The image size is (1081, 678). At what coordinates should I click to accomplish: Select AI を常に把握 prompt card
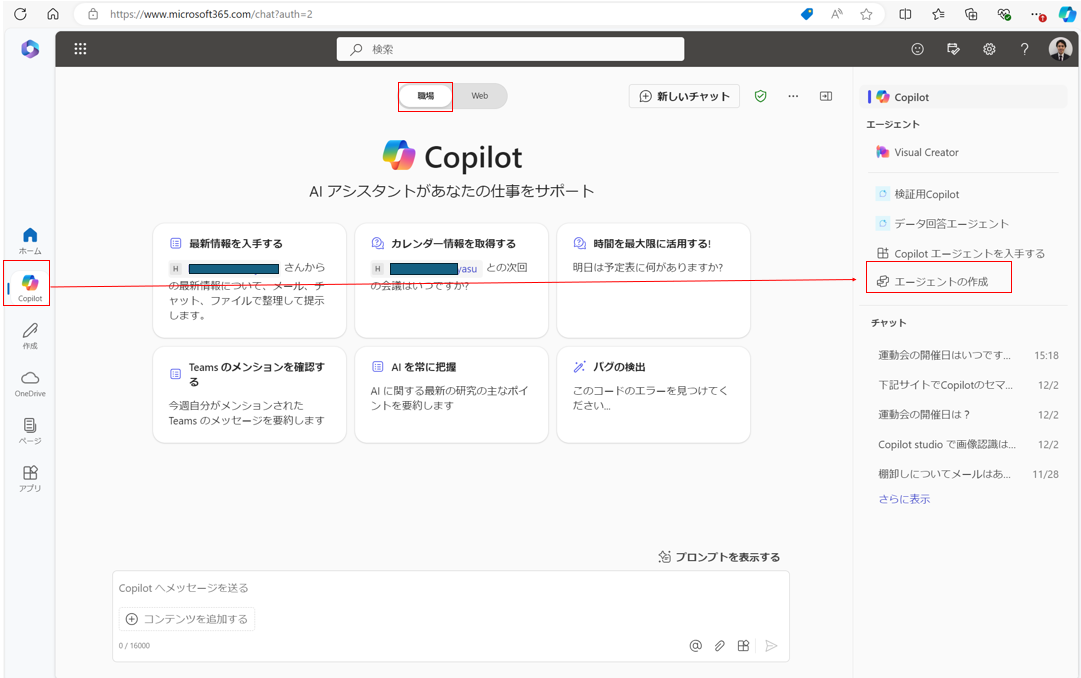[452, 395]
